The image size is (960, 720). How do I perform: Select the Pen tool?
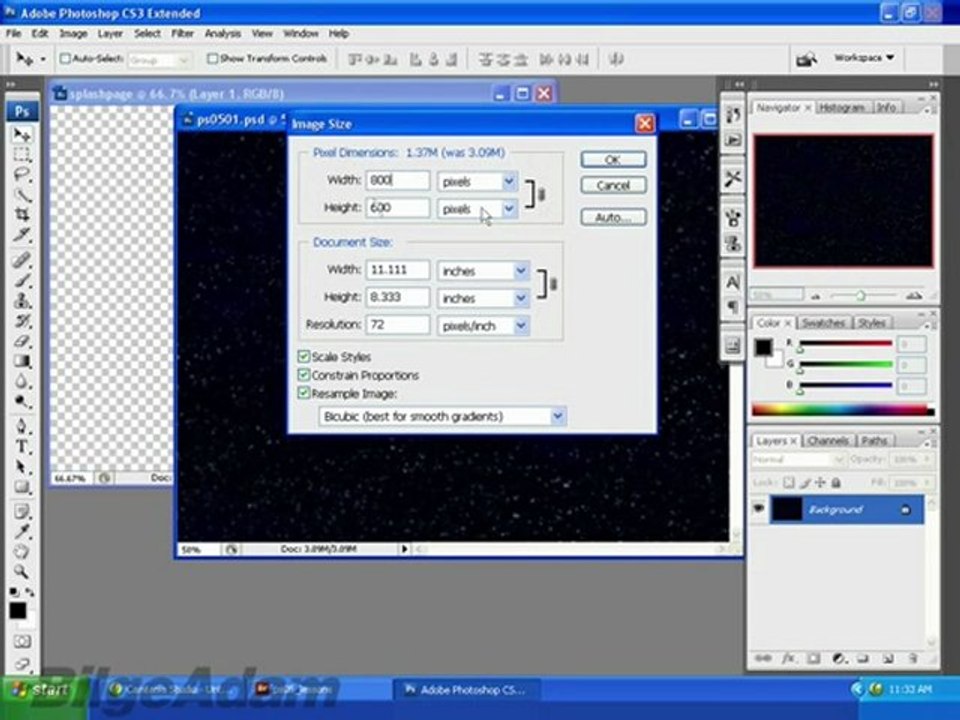click(21, 426)
